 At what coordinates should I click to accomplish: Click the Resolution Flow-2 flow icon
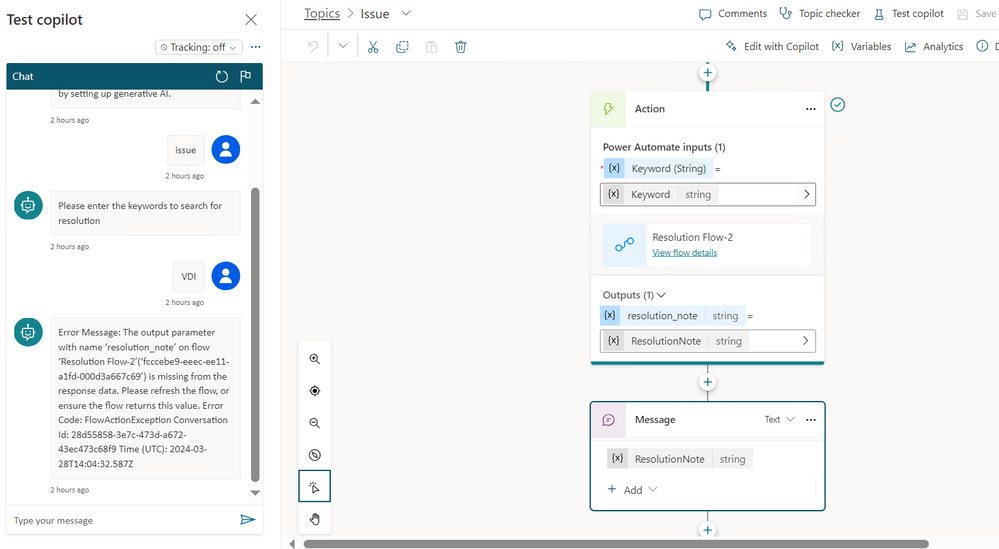[x=624, y=245]
